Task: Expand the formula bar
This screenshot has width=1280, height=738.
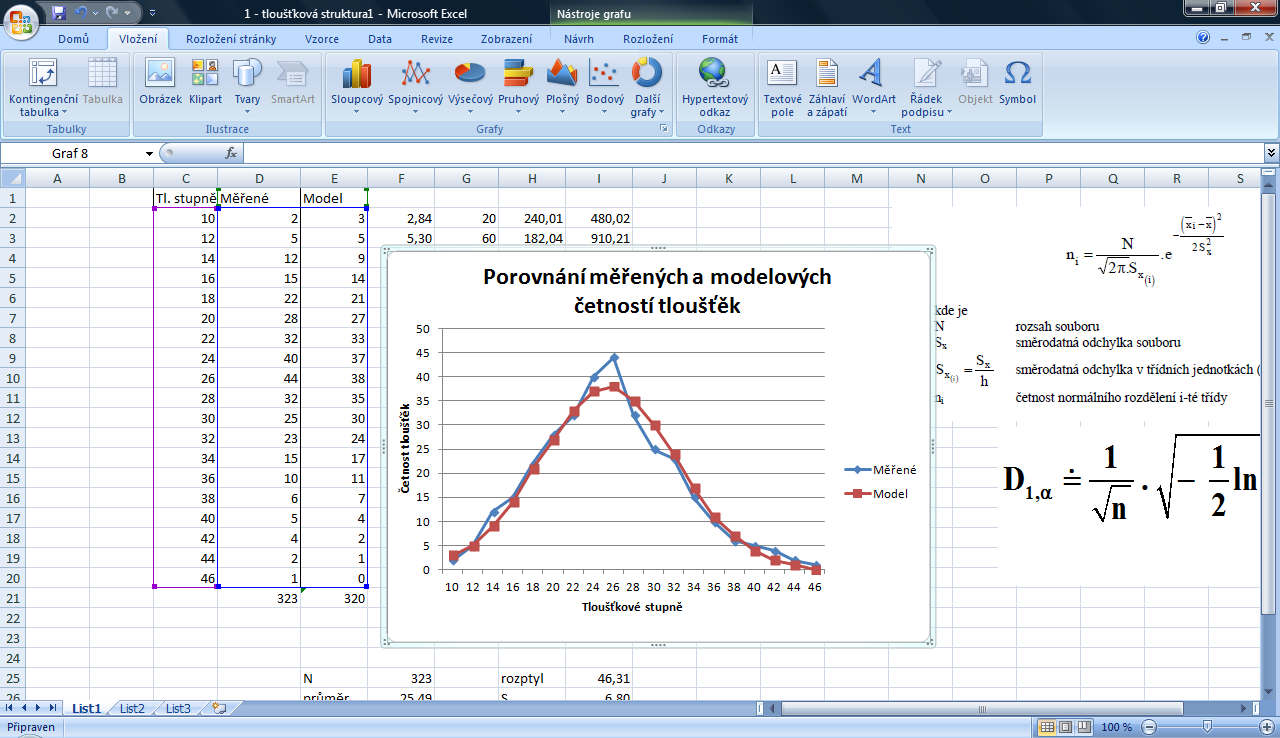Action: pyautogui.click(x=1271, y=153)
